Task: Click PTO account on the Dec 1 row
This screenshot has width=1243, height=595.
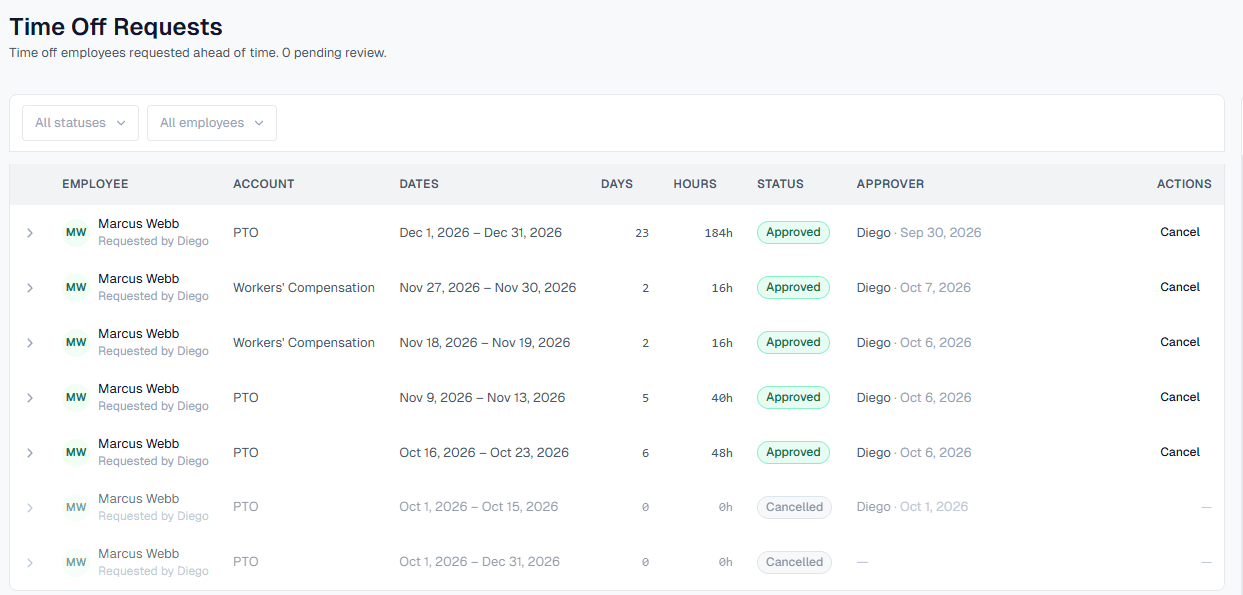Action: pos(246,233)
